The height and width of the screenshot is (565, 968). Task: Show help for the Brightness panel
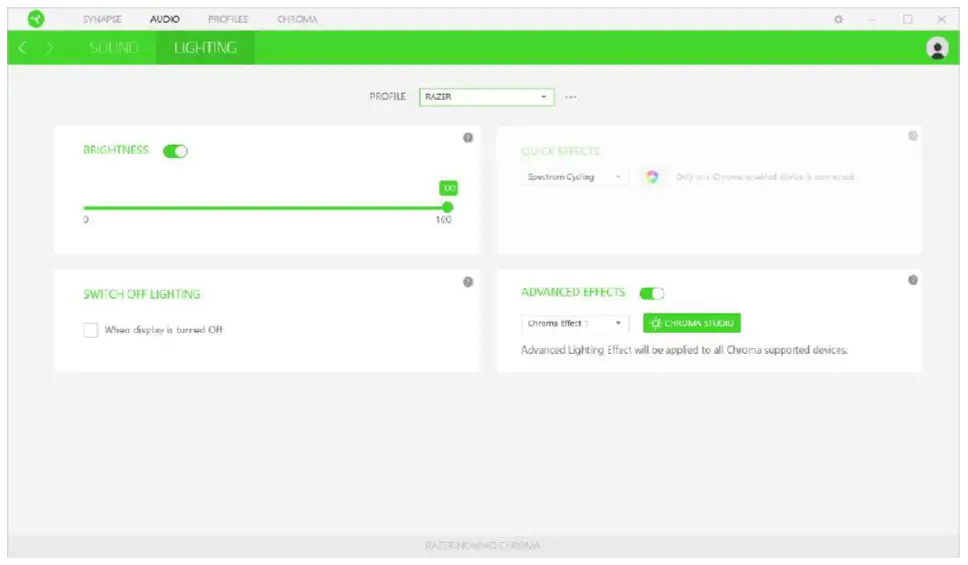point(468,138)
